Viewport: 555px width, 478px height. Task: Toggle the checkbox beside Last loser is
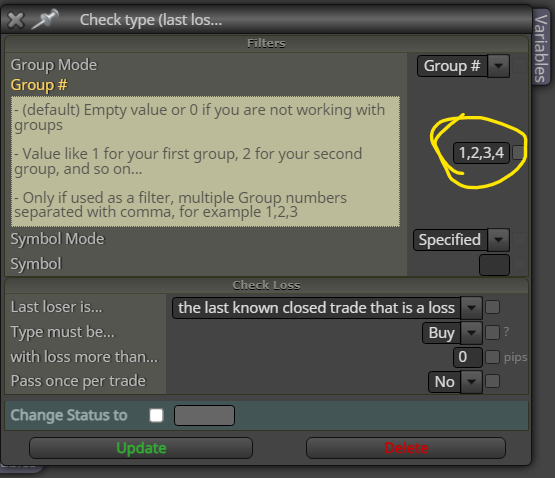click(x=492, y=307)
